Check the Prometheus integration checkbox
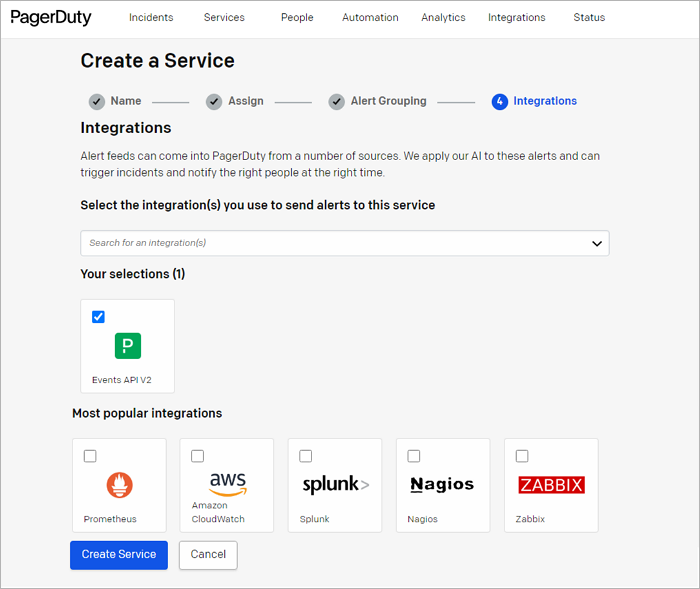The width and height of the screenshot is (700, 589). click(x=90, y=456)
